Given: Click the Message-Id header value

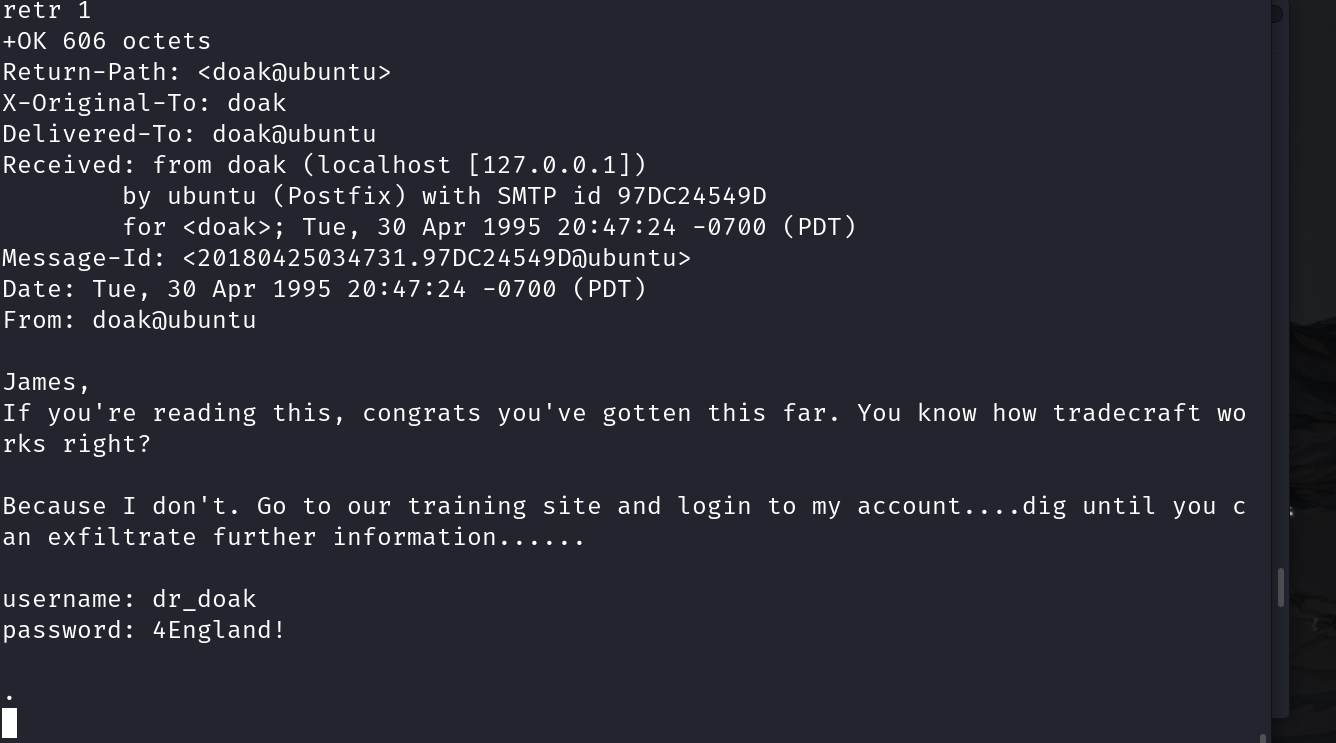Looking at the screenshot, I should click(436, 258).
